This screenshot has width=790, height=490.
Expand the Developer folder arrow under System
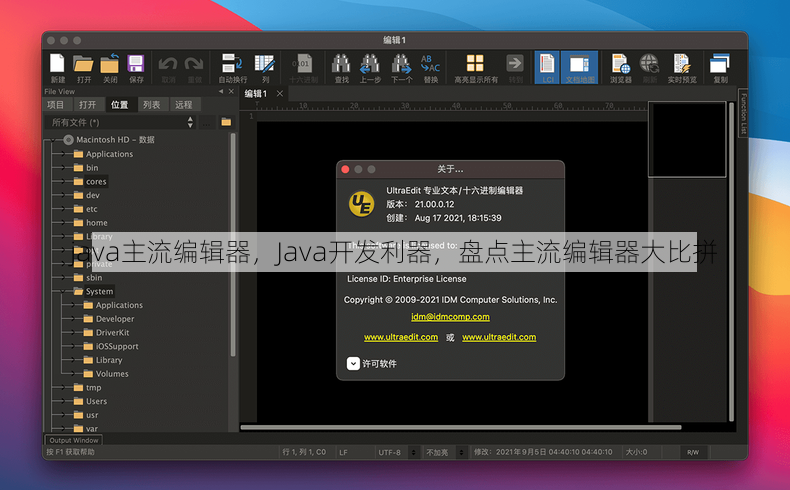(x=73, y=319)
